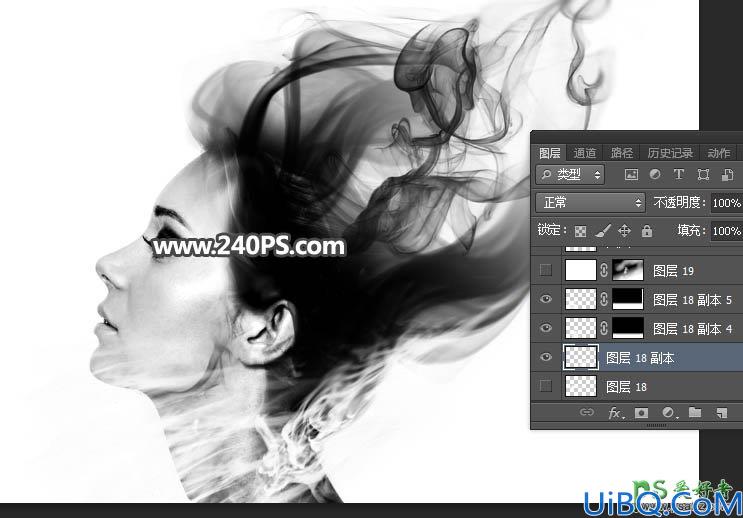Select mask thumbnail of 图层 18 副本 4

(628, 328)
